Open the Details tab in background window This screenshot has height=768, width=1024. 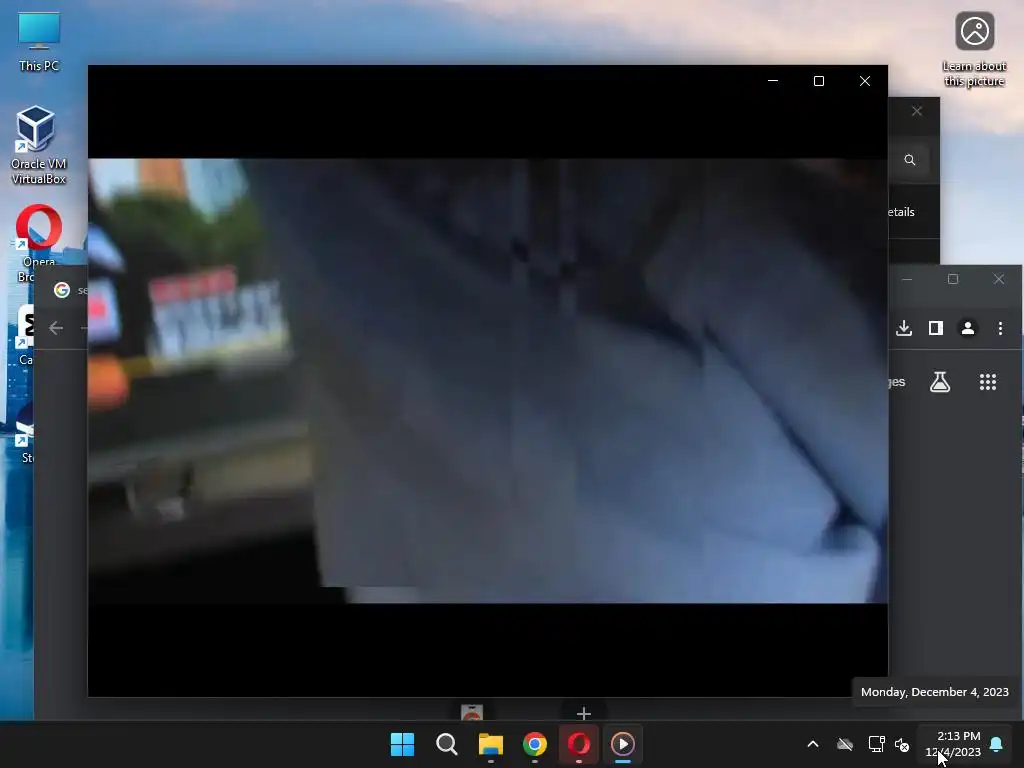(x=901, y=212)
